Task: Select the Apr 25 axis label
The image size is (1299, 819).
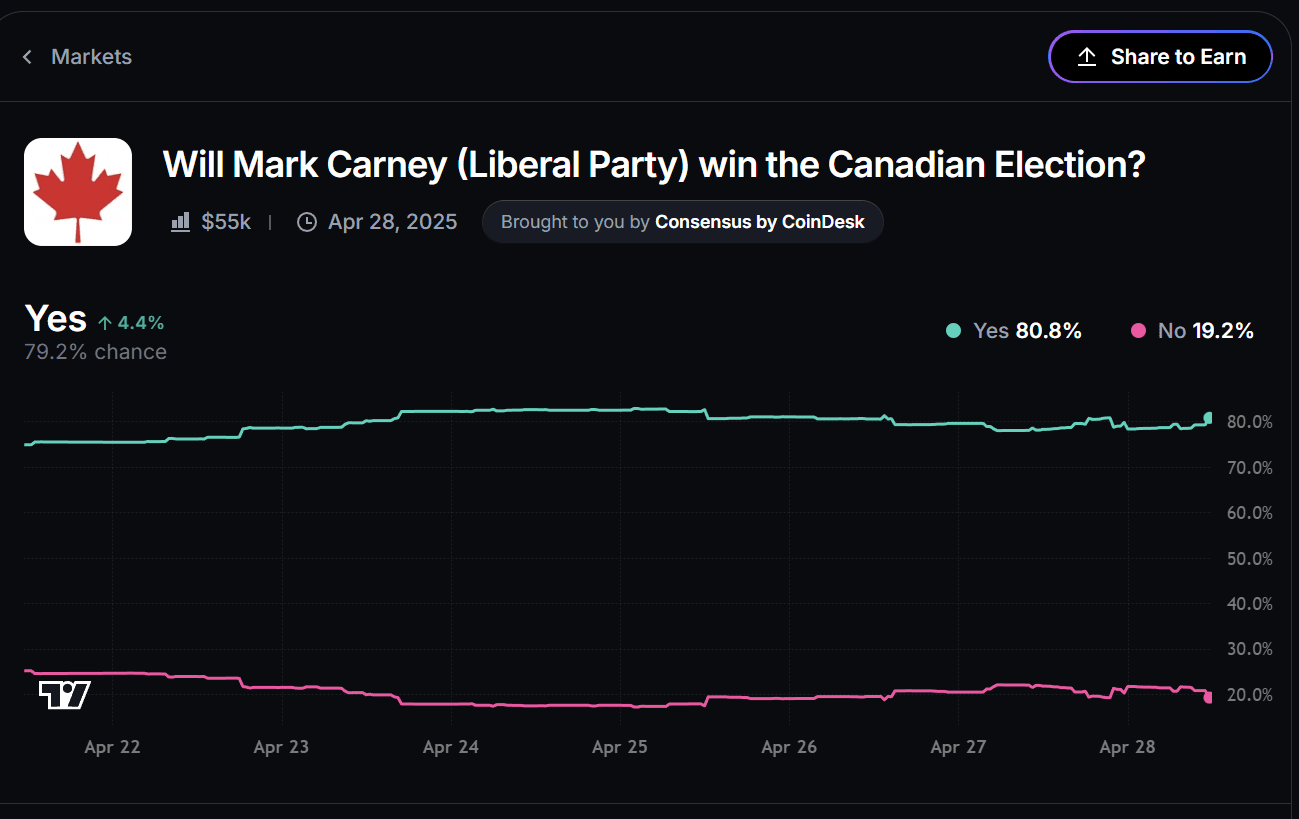Action: tap(619, 746)
